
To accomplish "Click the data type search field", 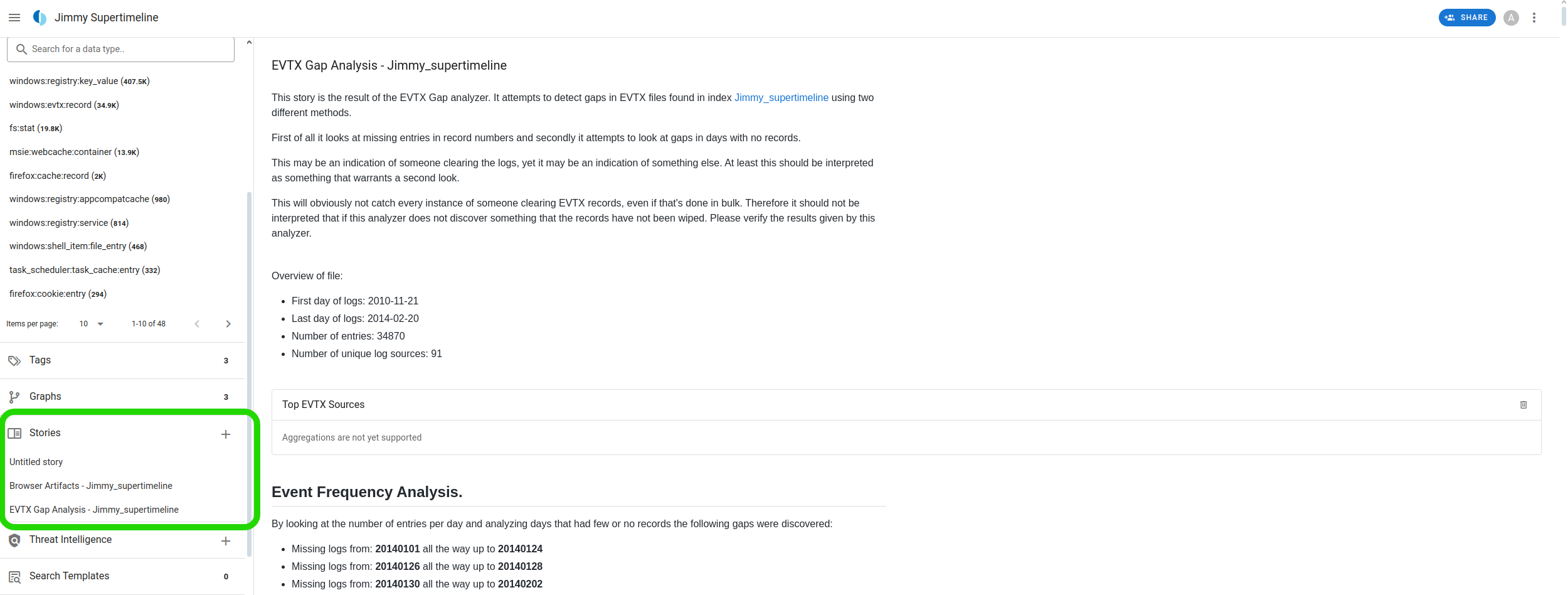I will pos(120,49).
